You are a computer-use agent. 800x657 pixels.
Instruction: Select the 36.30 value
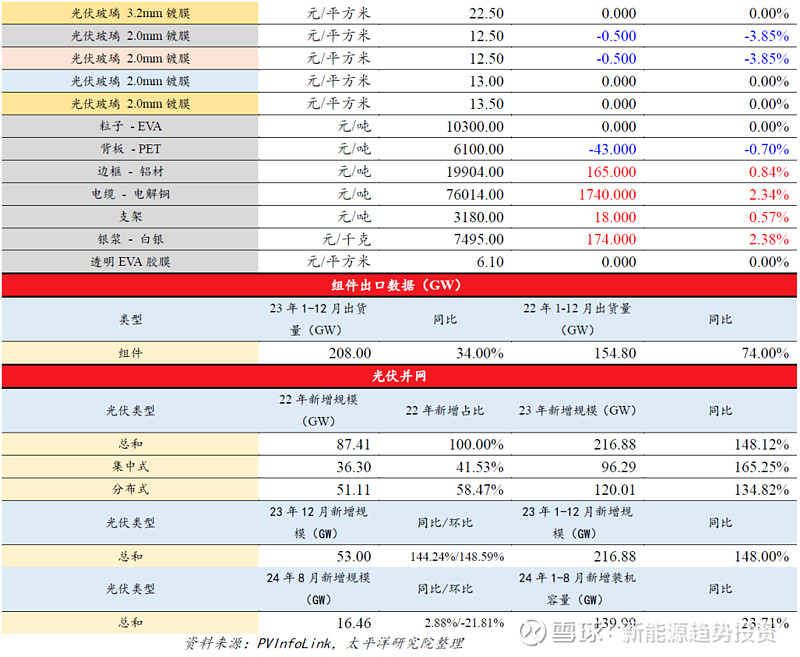pyautogui.click(x=353, y=467)
